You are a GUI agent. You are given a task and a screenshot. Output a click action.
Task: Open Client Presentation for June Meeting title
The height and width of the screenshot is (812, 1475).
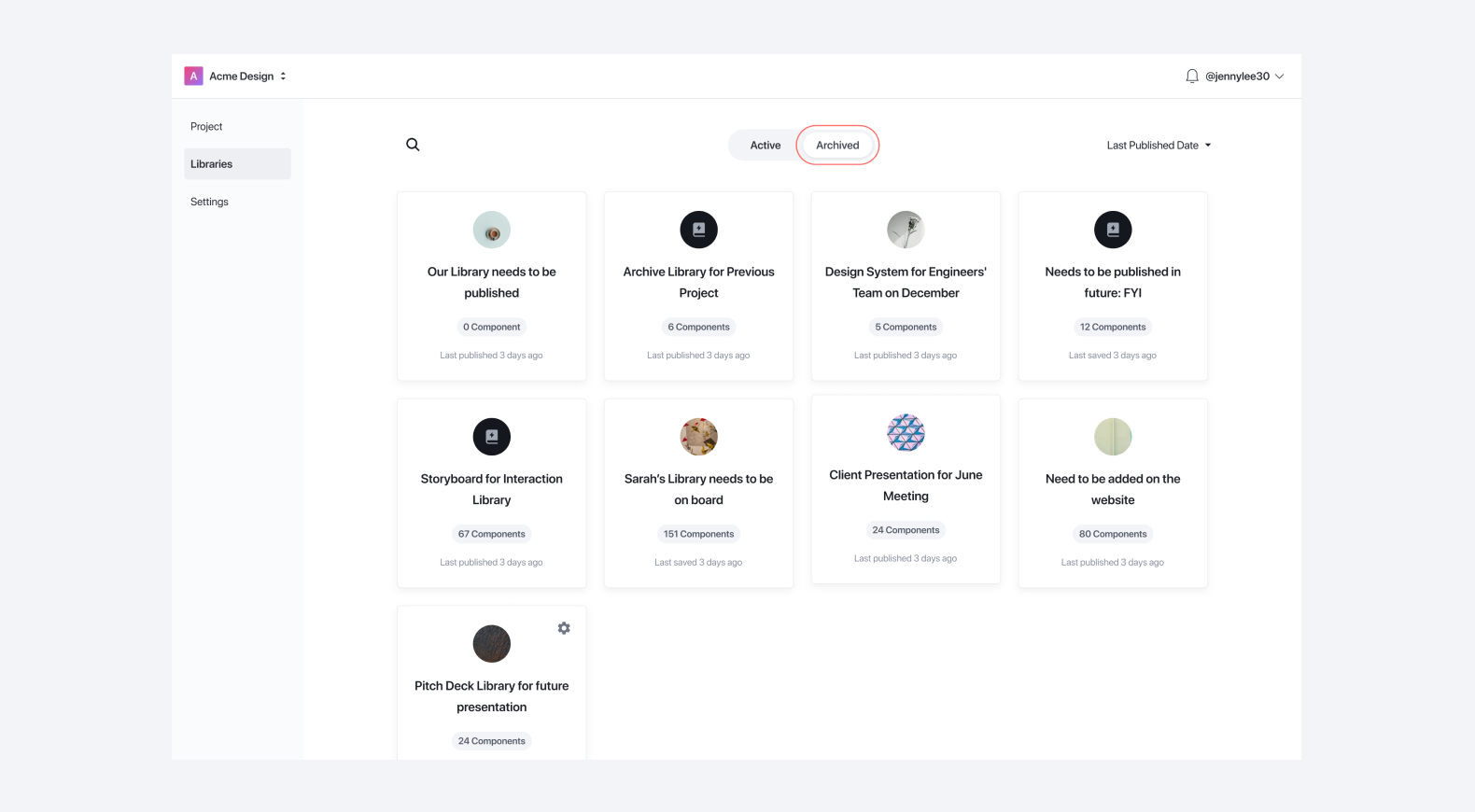(x=906, y=486)
